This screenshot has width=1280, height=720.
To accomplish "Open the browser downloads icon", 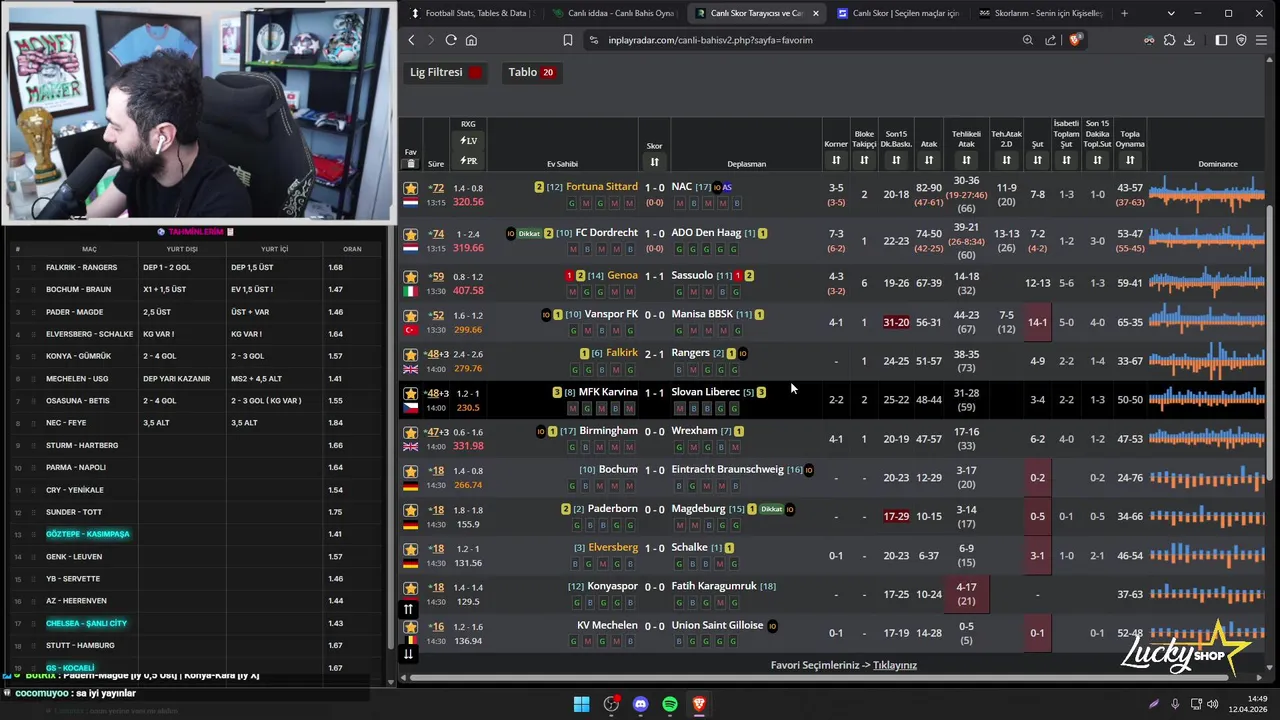I will [x=1189, y=40].
